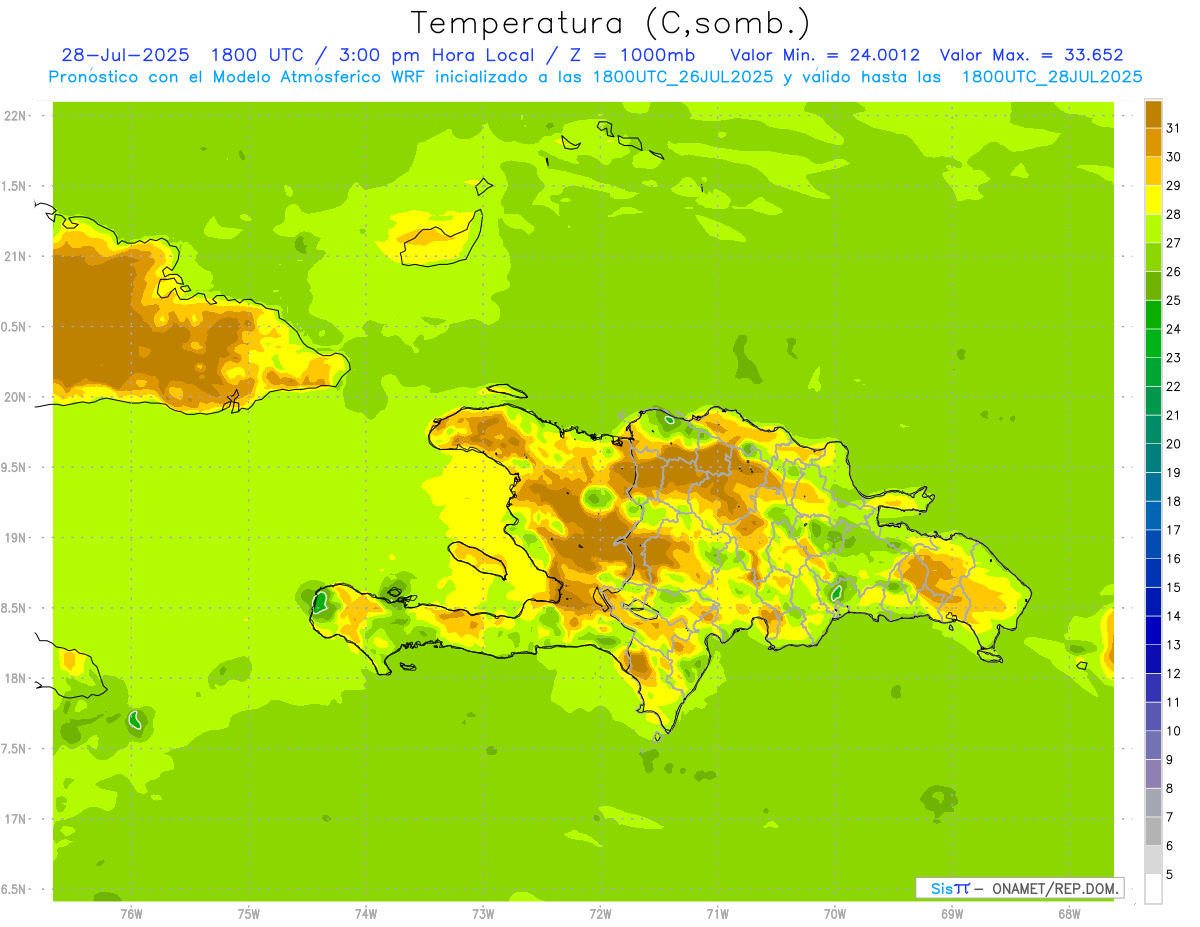Click the title Temperatura (C,somb.)
1200x927 pixels.
coord(610,23)
